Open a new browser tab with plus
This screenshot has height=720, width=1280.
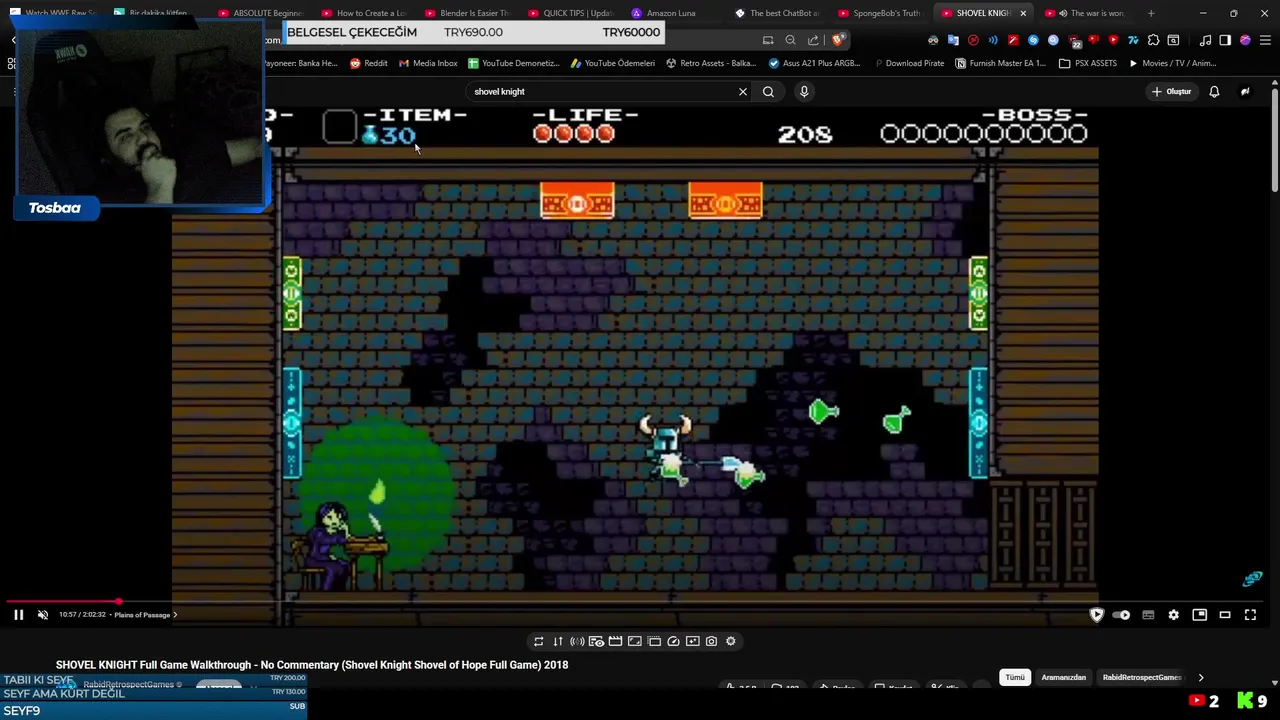[x=1151, y=13]
